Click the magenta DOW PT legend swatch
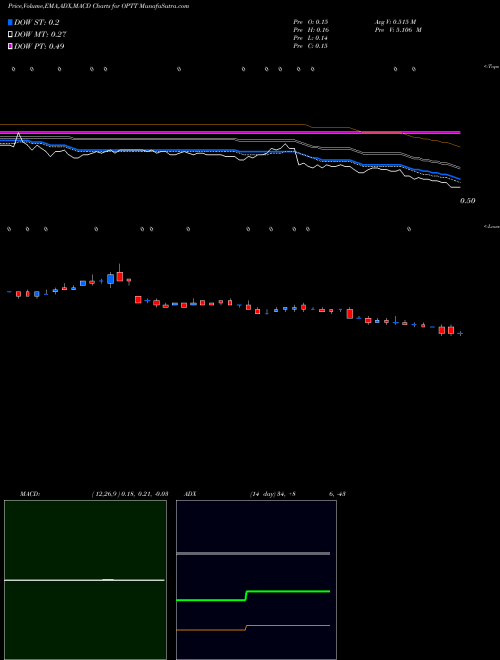 (10, 46)
